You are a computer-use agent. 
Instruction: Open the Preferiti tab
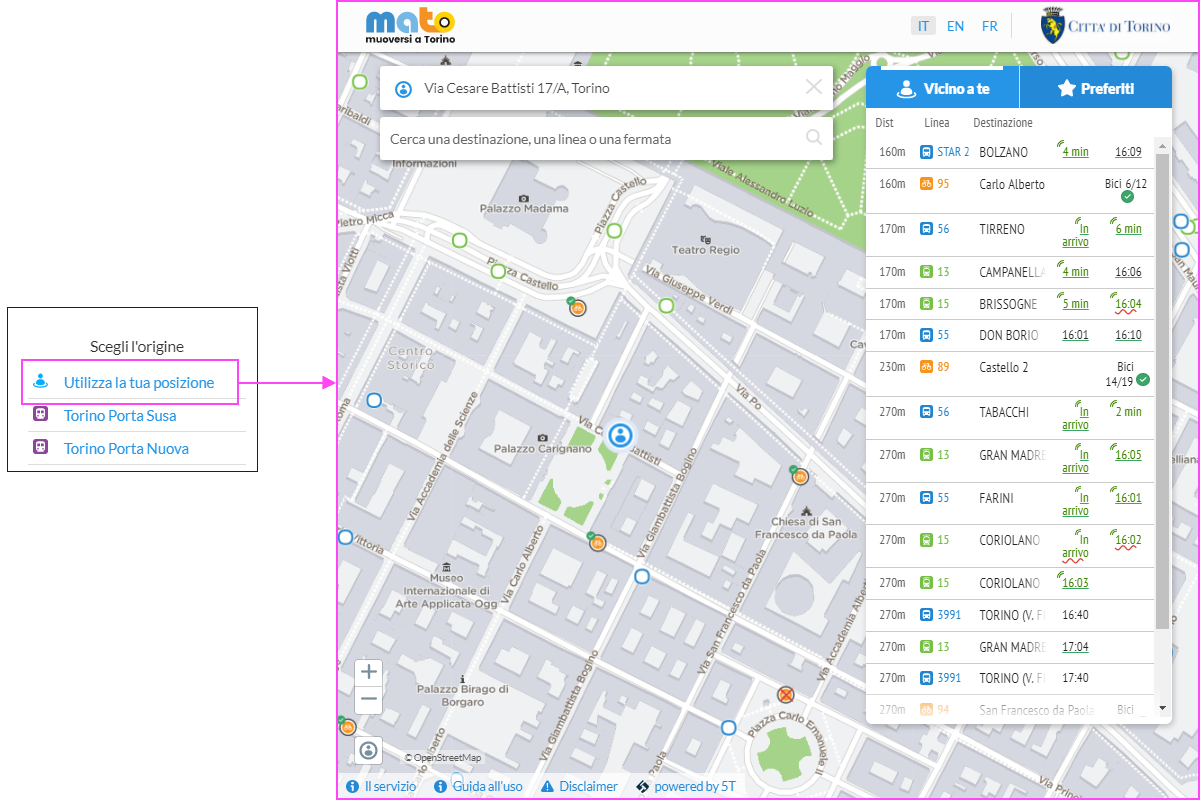[1095, 88]
